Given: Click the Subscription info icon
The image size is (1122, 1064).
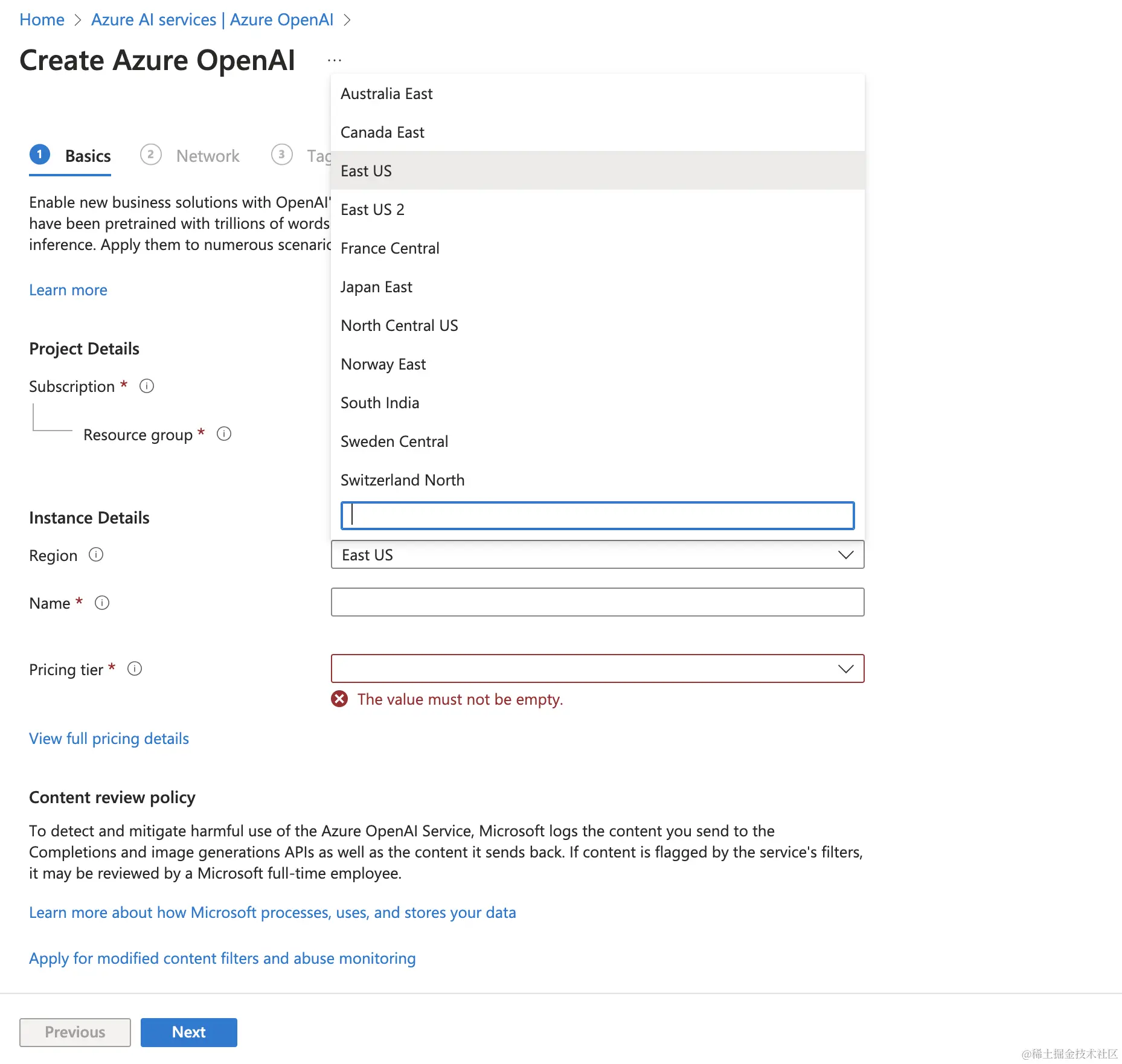Looking at the screenshot, I should pyautogui.click(x=147, y=386).
